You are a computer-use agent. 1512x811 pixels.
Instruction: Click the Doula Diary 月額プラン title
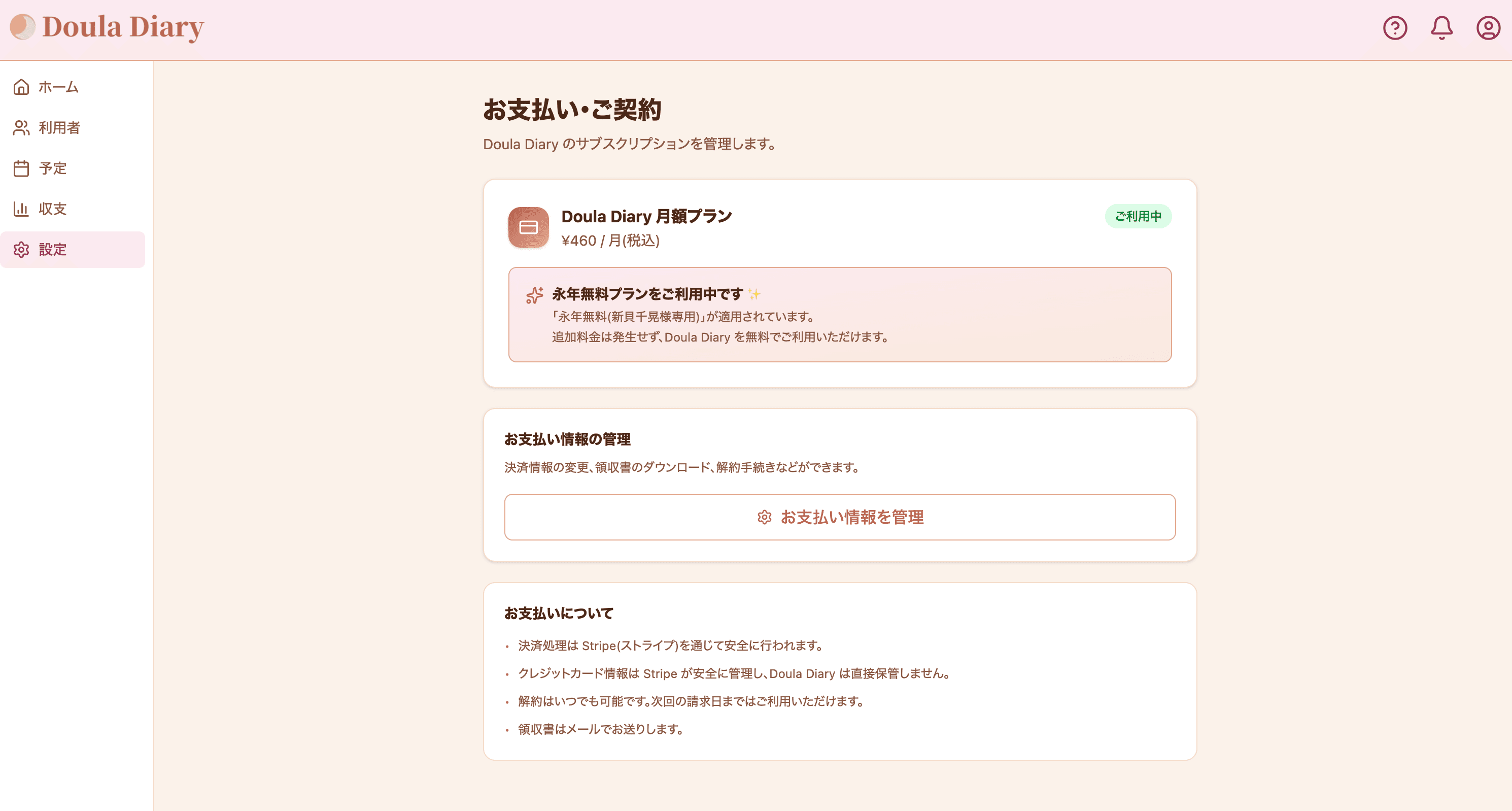tap(646, 216)
